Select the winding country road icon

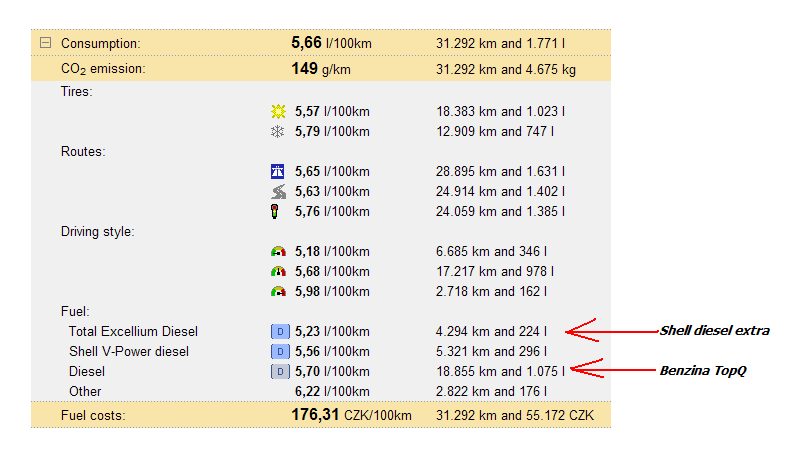coord(278,192)
